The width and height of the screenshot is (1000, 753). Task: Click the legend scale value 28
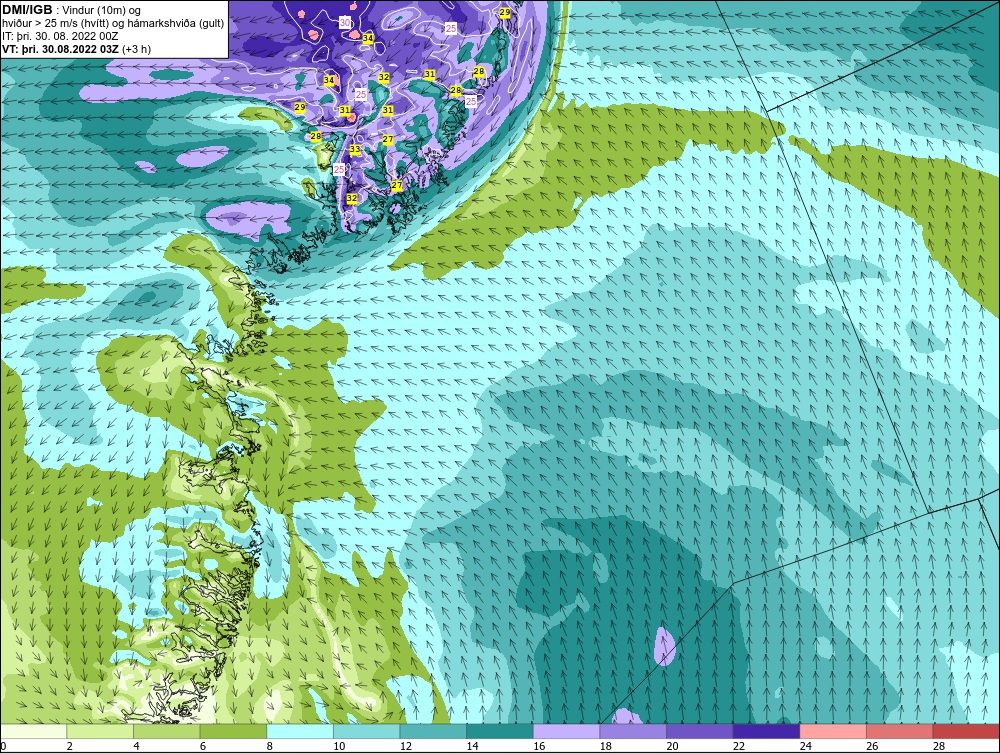pyautogui.click(x=939, y=746)
